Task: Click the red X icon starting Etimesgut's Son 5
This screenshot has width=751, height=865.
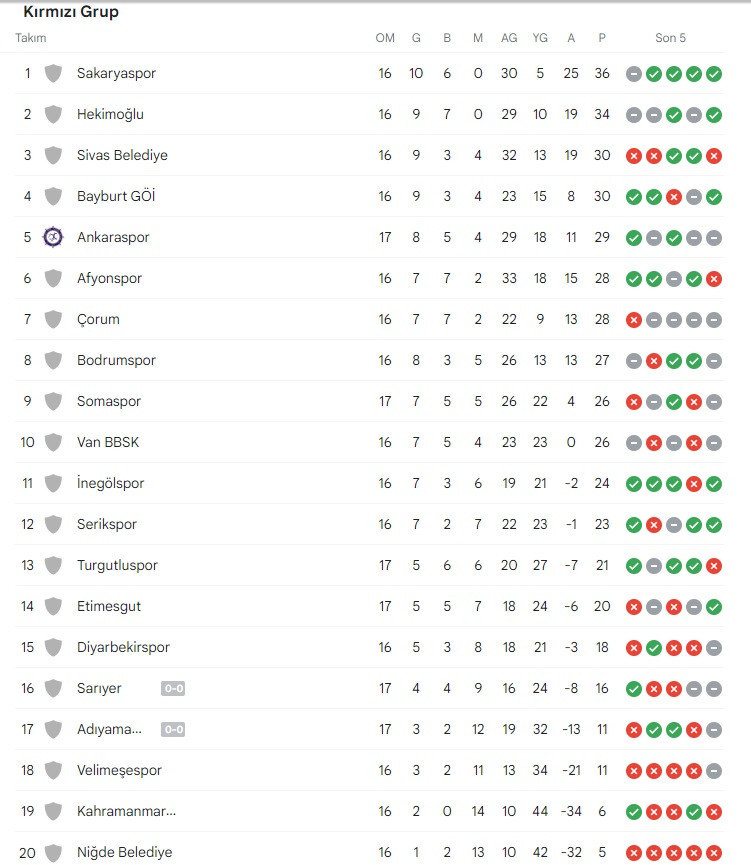Action: (x=634, y=606)
